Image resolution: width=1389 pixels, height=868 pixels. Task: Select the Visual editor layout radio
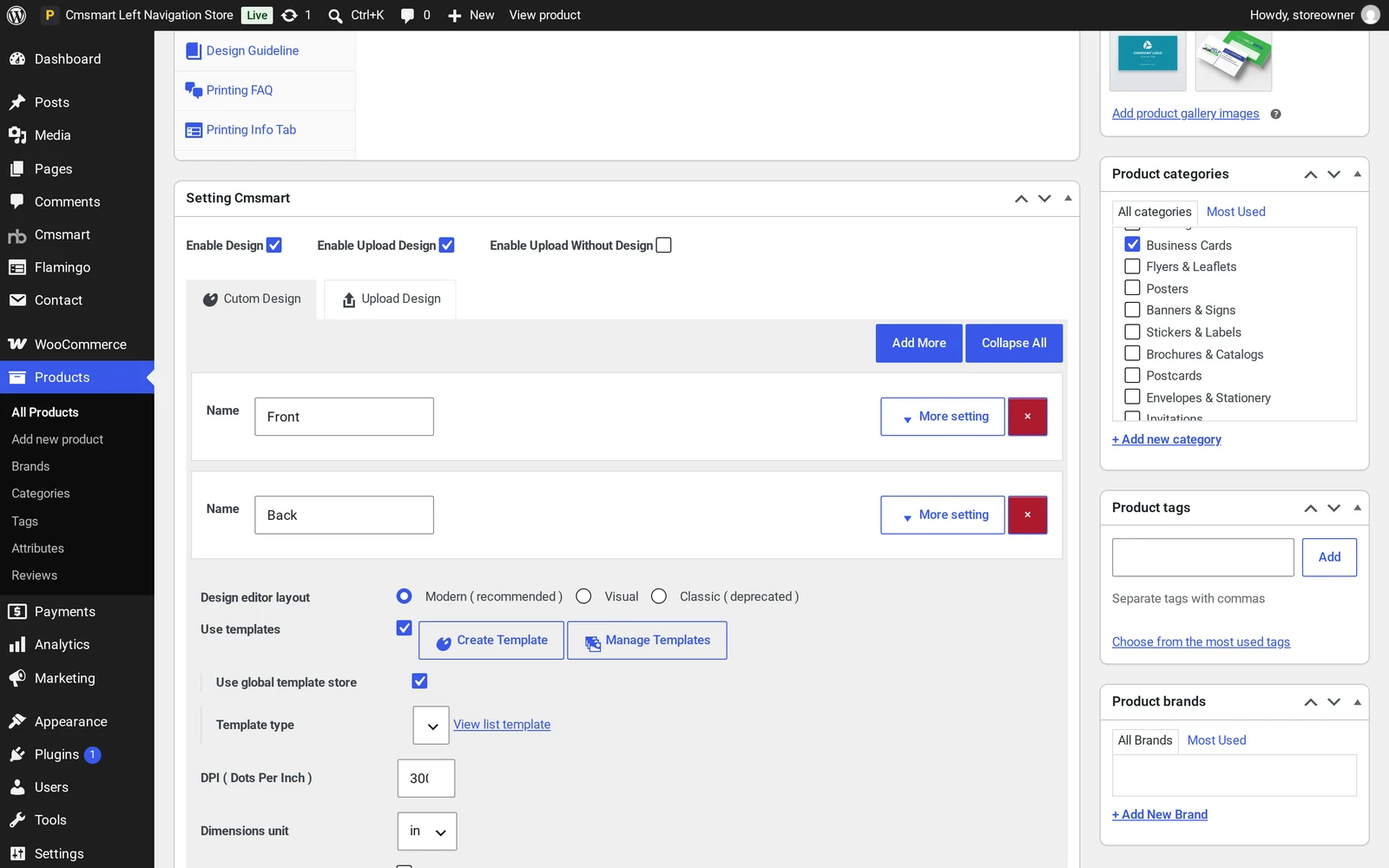583,596
